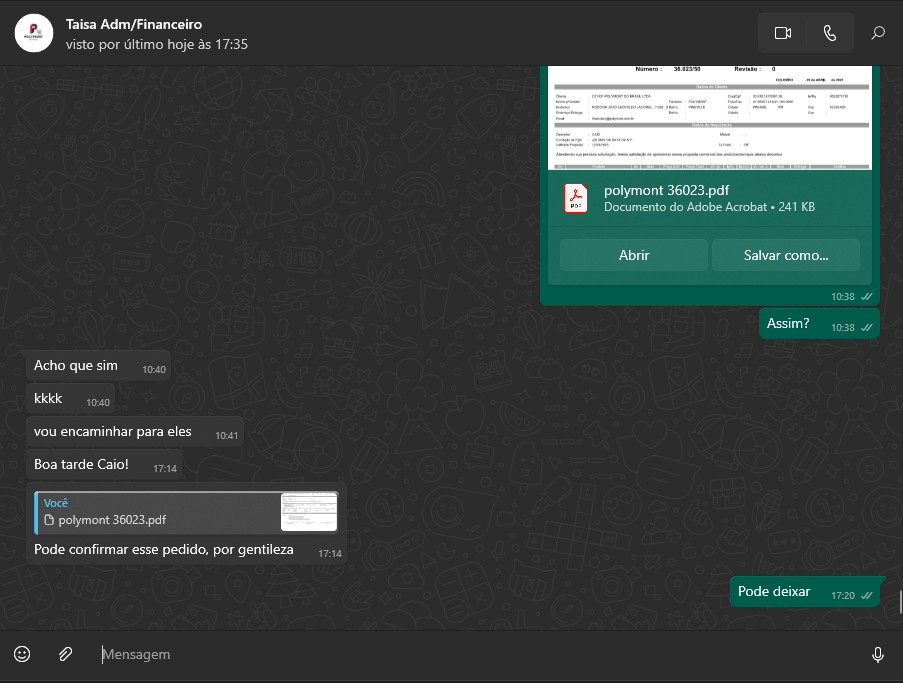Click the Polymont contact profile picture
Screen dimensions: 903x683
tap(34, 33)
